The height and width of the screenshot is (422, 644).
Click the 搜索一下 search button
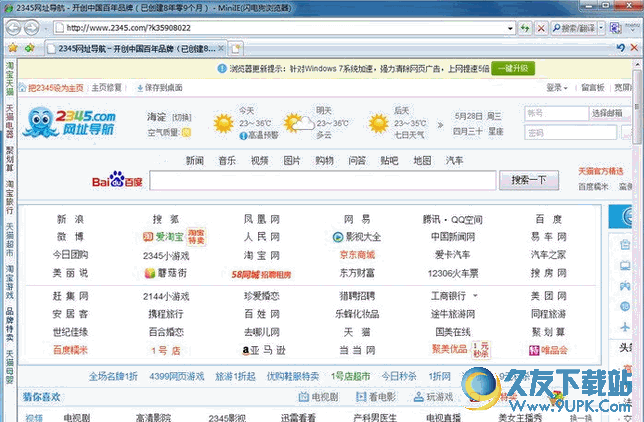(x=529, y=180)
